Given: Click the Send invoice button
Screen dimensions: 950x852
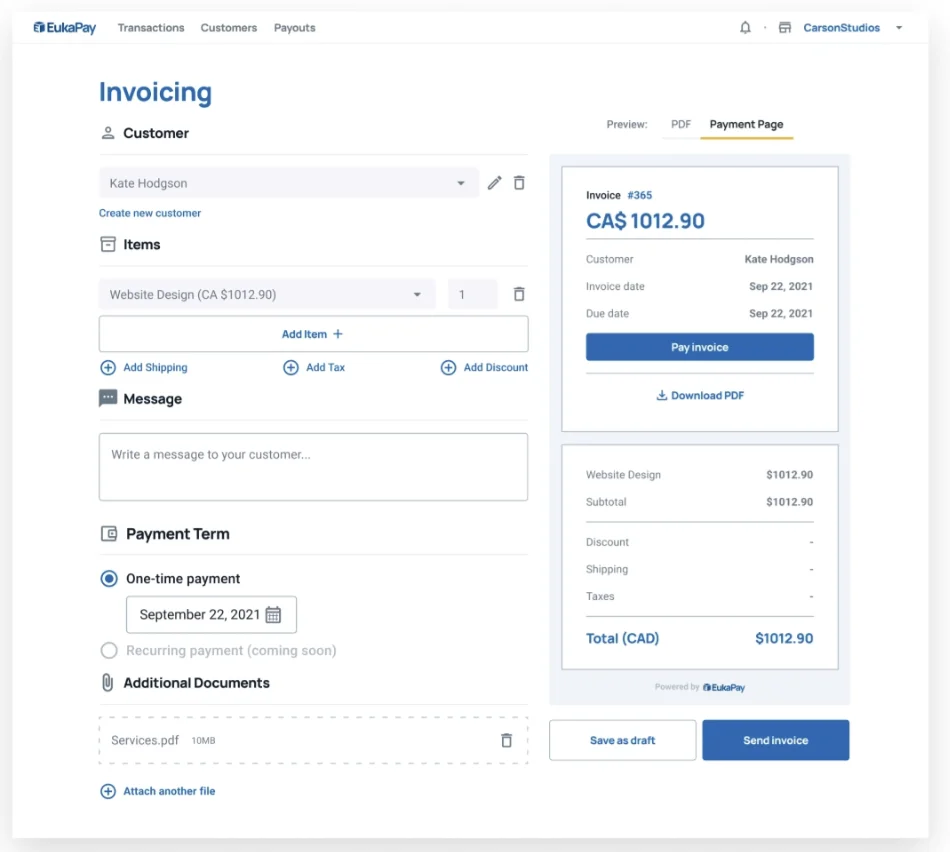Looking at the screenshot, I should point(775,740).
